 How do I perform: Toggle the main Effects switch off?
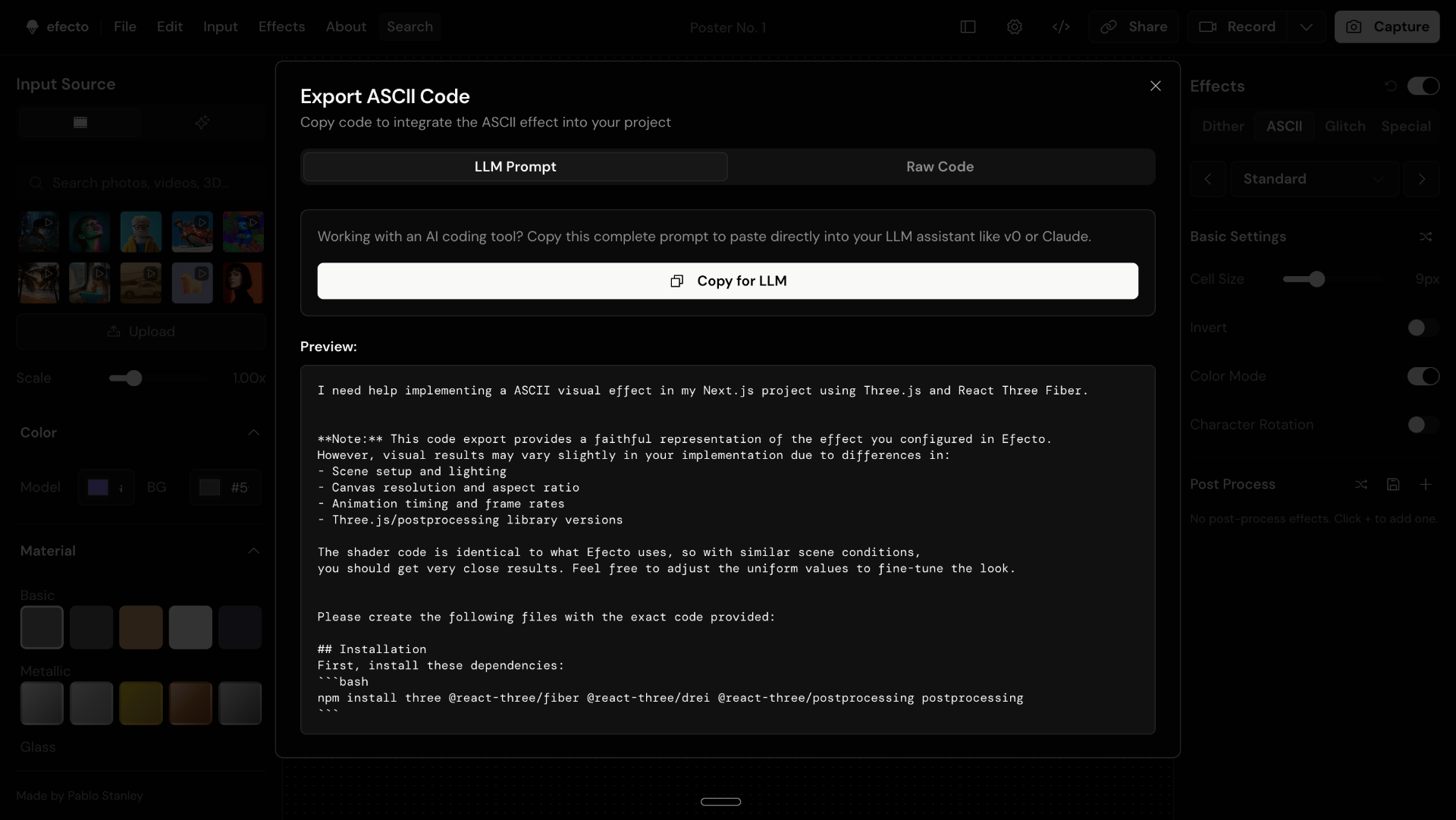point(1423,86)
